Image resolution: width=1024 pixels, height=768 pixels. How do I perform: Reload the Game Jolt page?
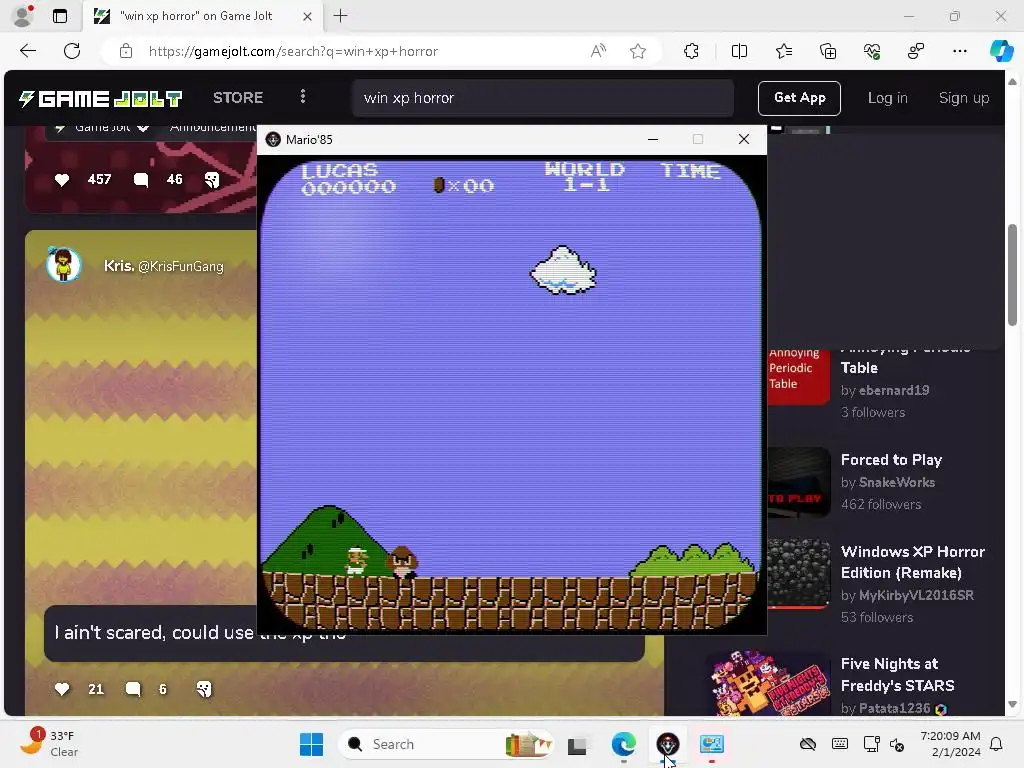point(72,51)
